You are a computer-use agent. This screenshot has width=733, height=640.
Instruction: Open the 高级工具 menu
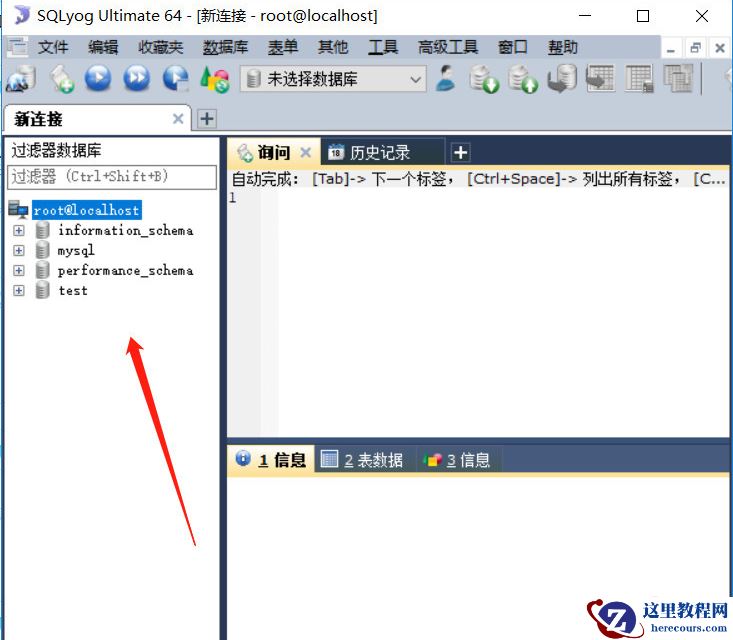coord(448,47)
